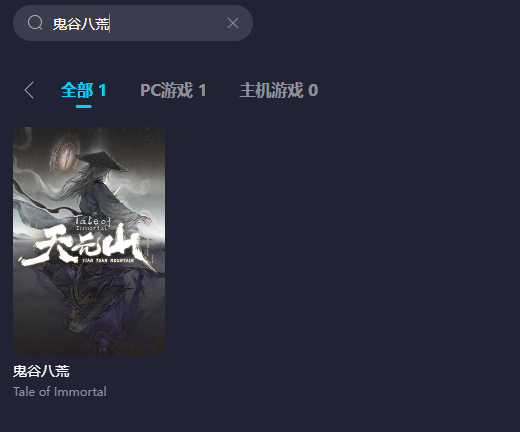Click the empty area of the search bar
520x432 pixels.
coord(167,23)
